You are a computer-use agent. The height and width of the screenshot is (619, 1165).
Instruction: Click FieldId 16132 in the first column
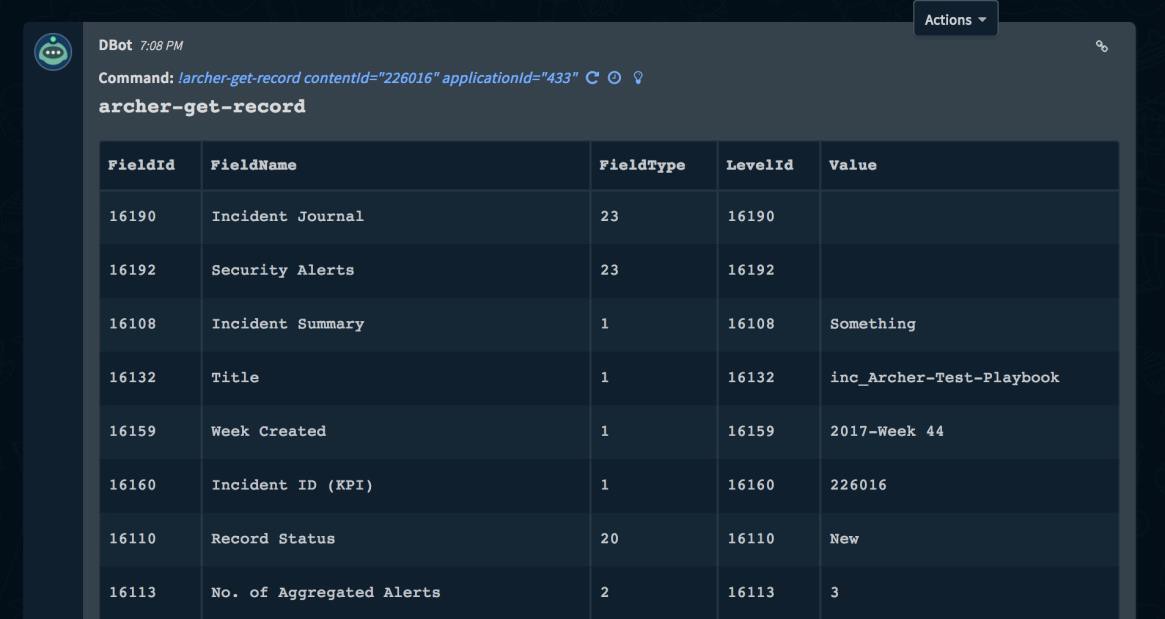tap(132, 377)
